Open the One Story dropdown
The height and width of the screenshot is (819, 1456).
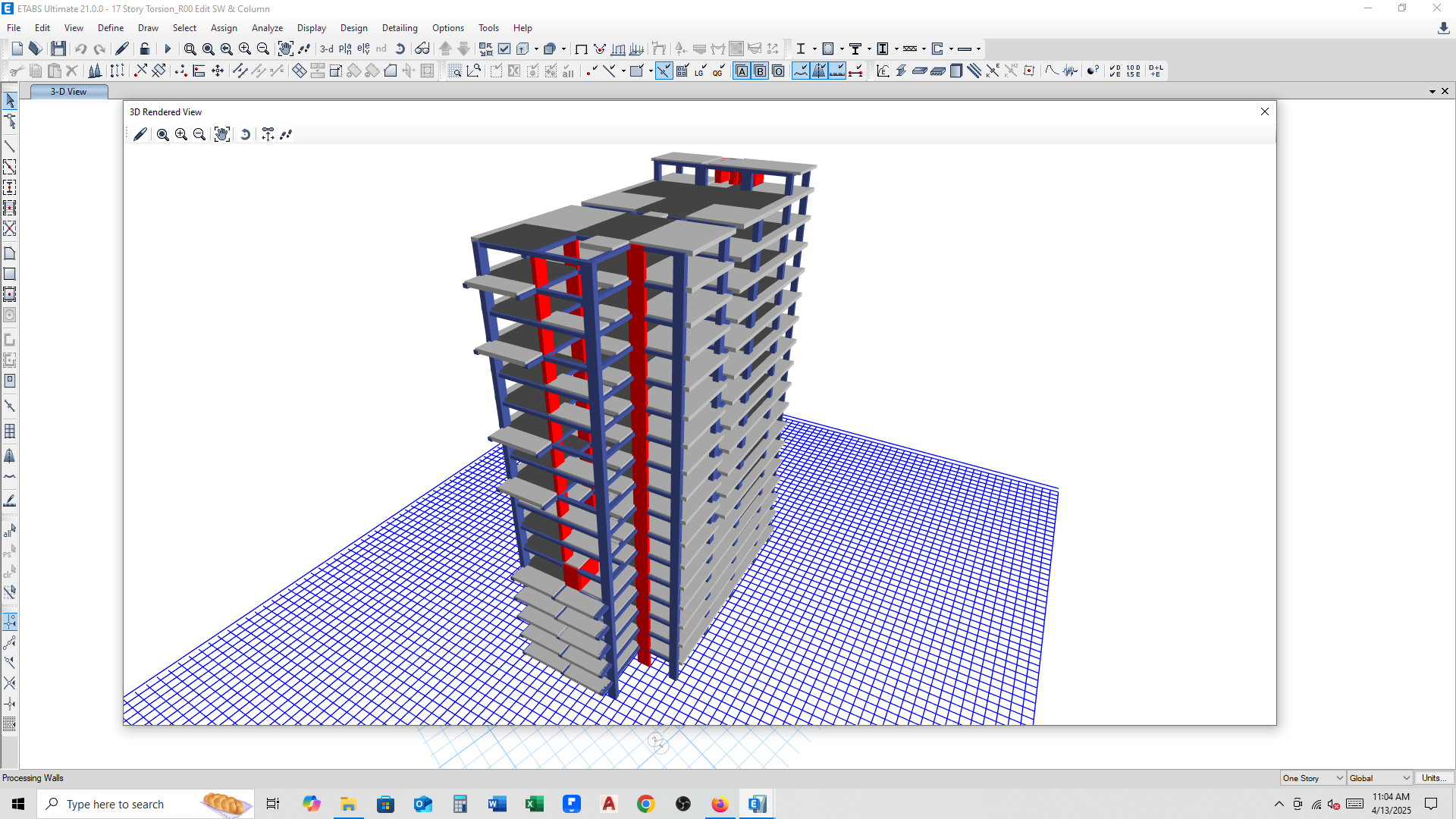[x=1313, y=778]
